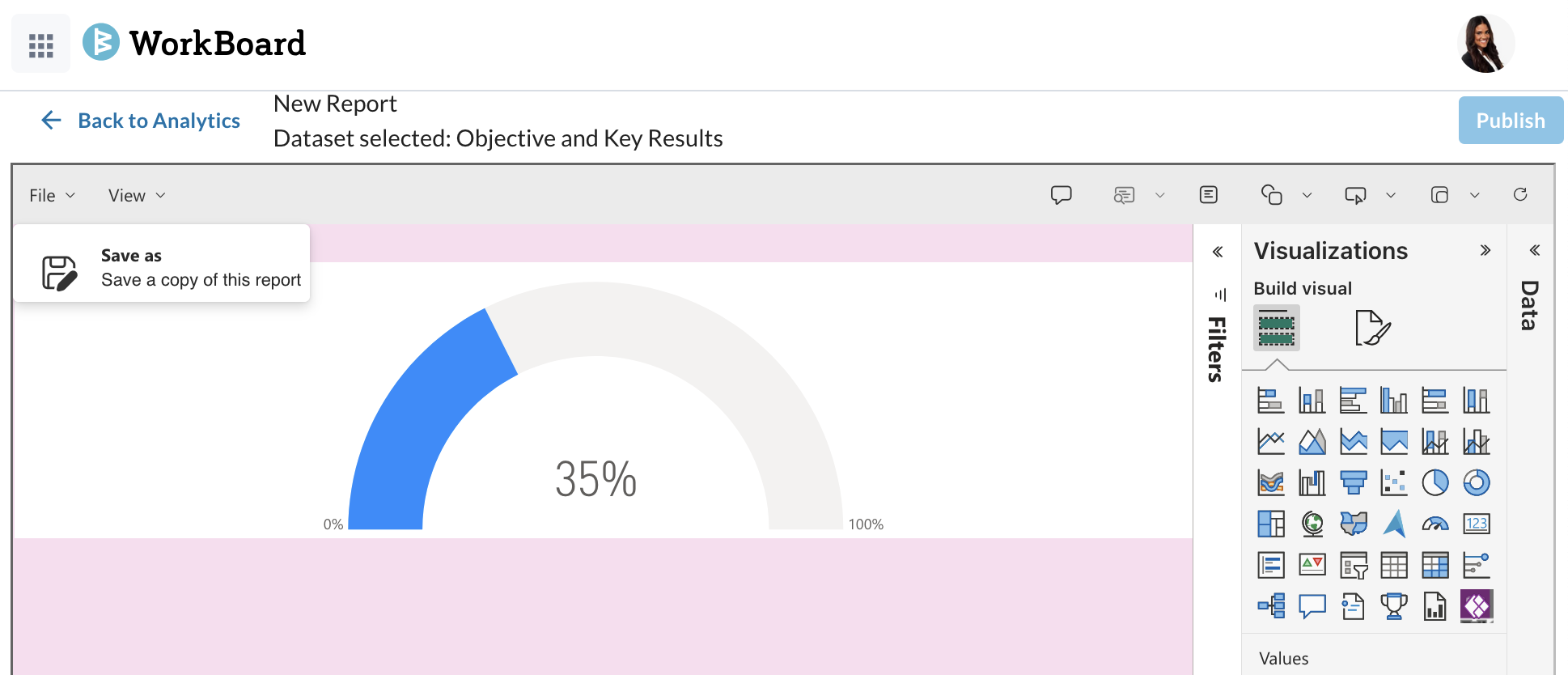Select the card (123) visual
The height and width of the screenshot is (675, 1568).
point(1476,524)
